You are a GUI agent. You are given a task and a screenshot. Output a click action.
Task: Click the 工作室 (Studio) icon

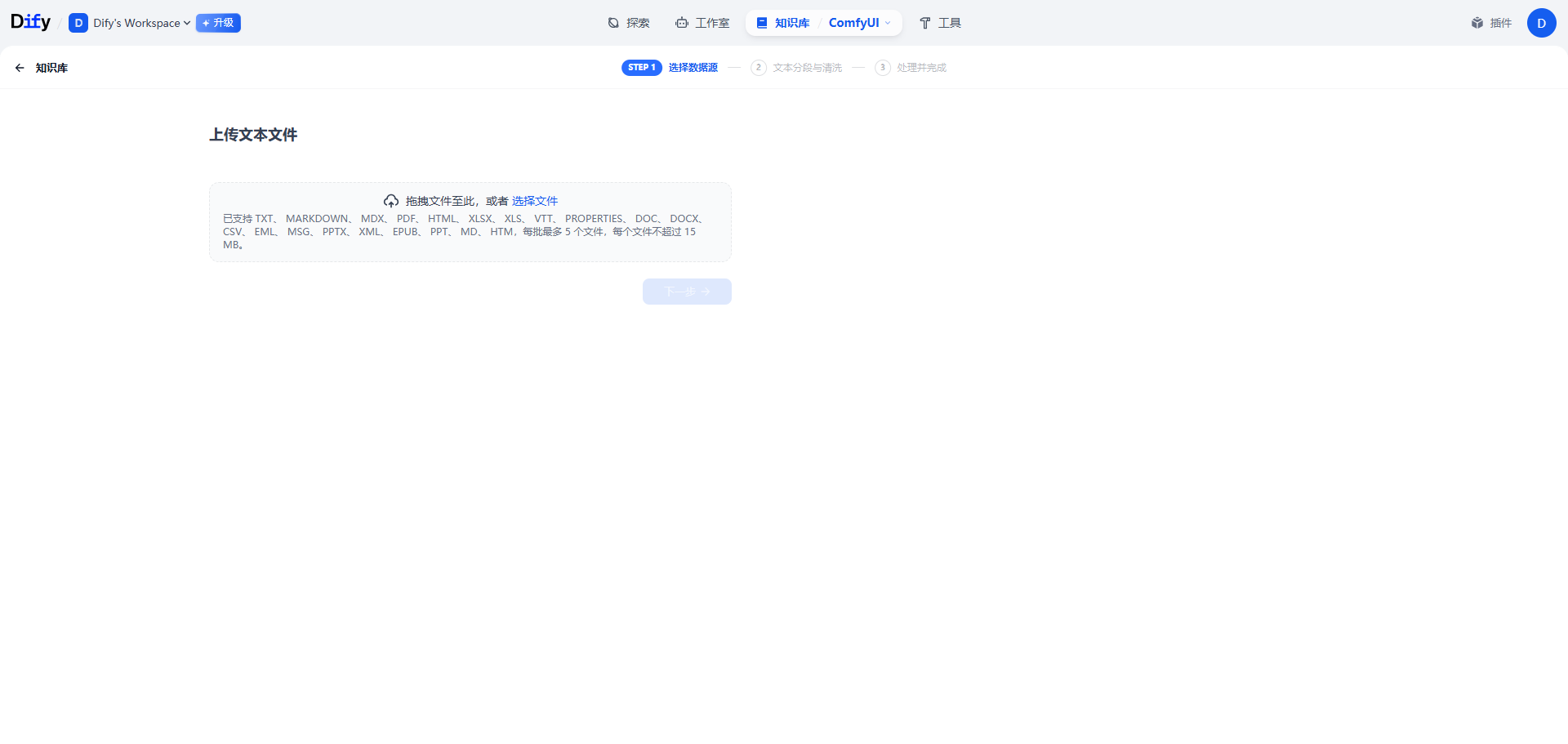coord(683,23)
